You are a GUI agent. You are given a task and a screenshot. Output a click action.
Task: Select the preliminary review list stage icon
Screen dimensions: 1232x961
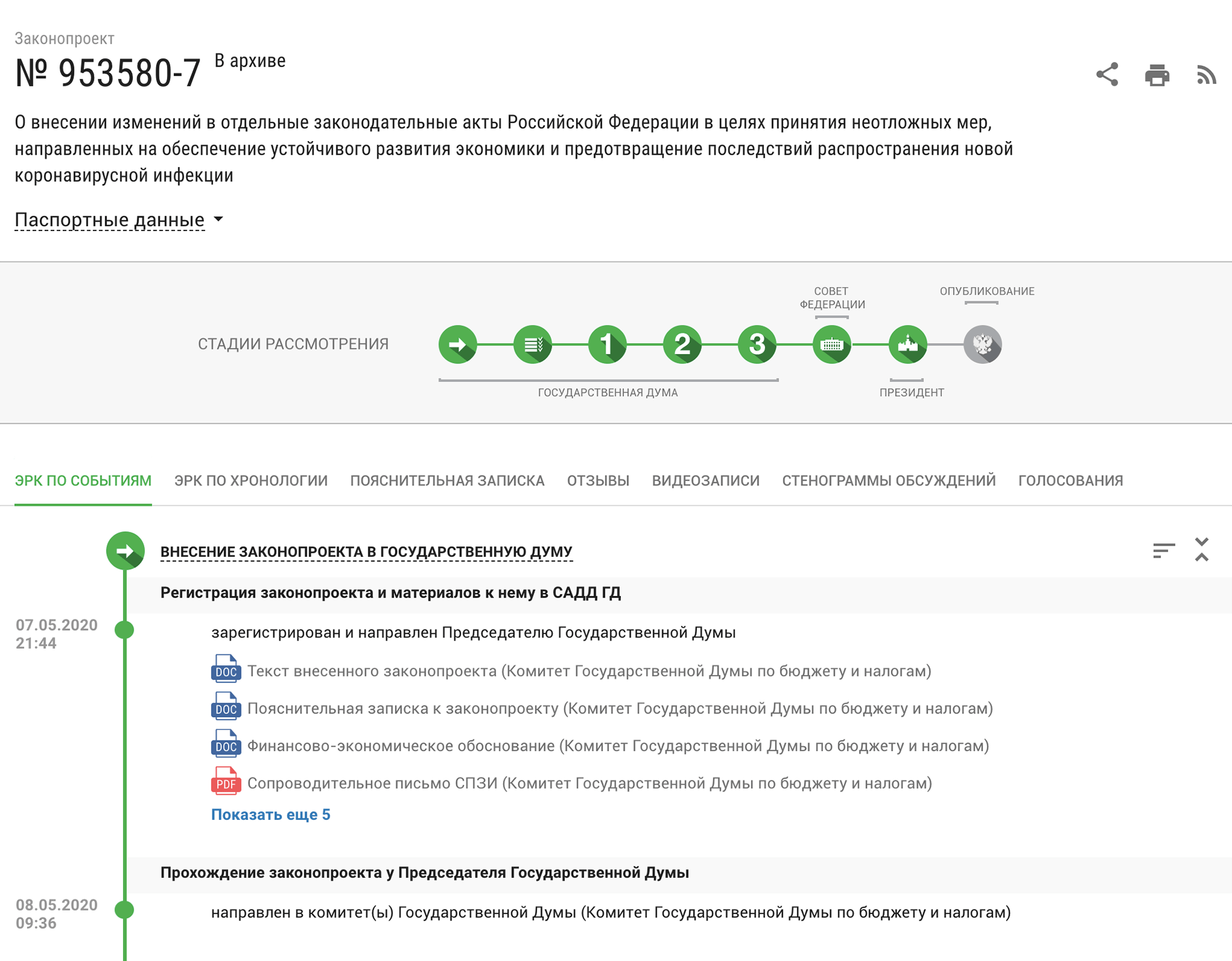click(x=533, y=344)
